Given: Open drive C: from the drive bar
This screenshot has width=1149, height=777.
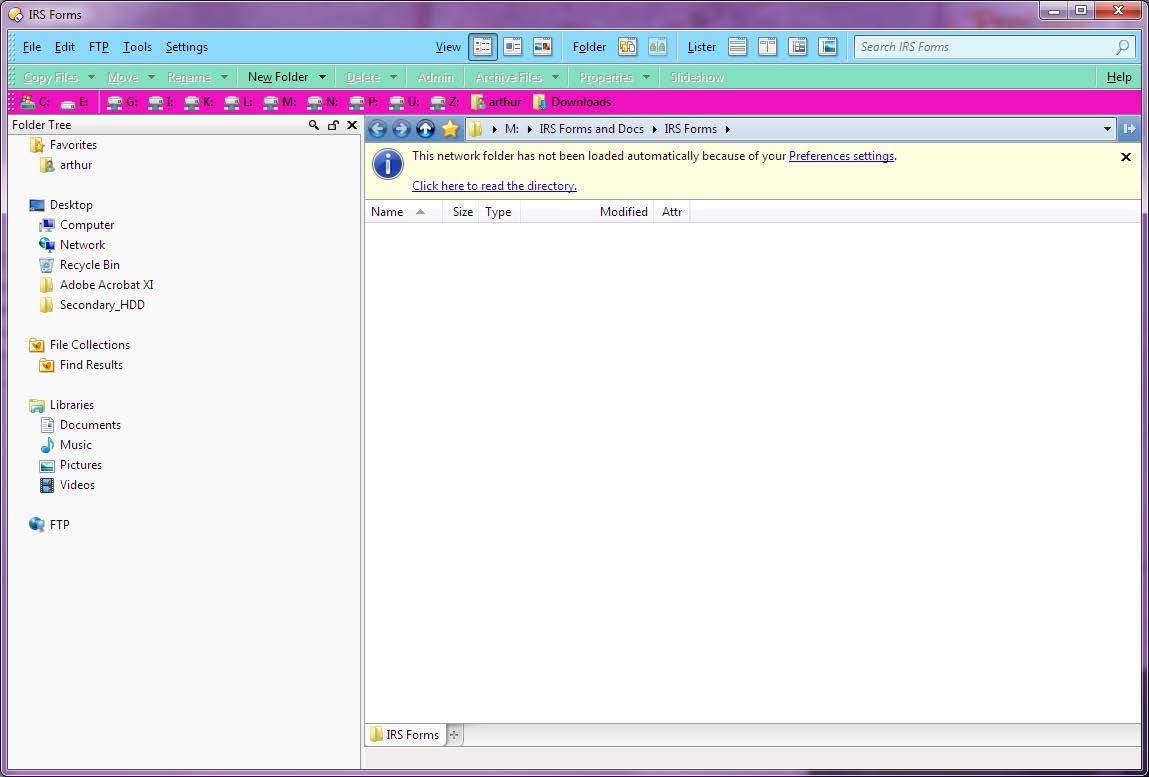Looking at the screenshot, I should [x=35, y=102].
